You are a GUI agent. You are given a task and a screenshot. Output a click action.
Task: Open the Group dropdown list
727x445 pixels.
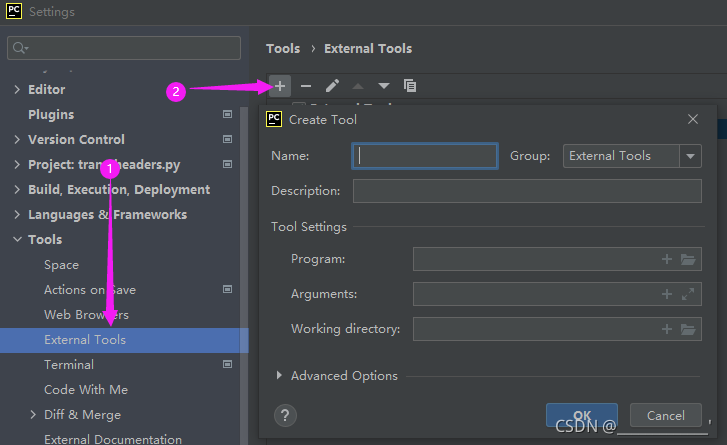tap(690, 156)
